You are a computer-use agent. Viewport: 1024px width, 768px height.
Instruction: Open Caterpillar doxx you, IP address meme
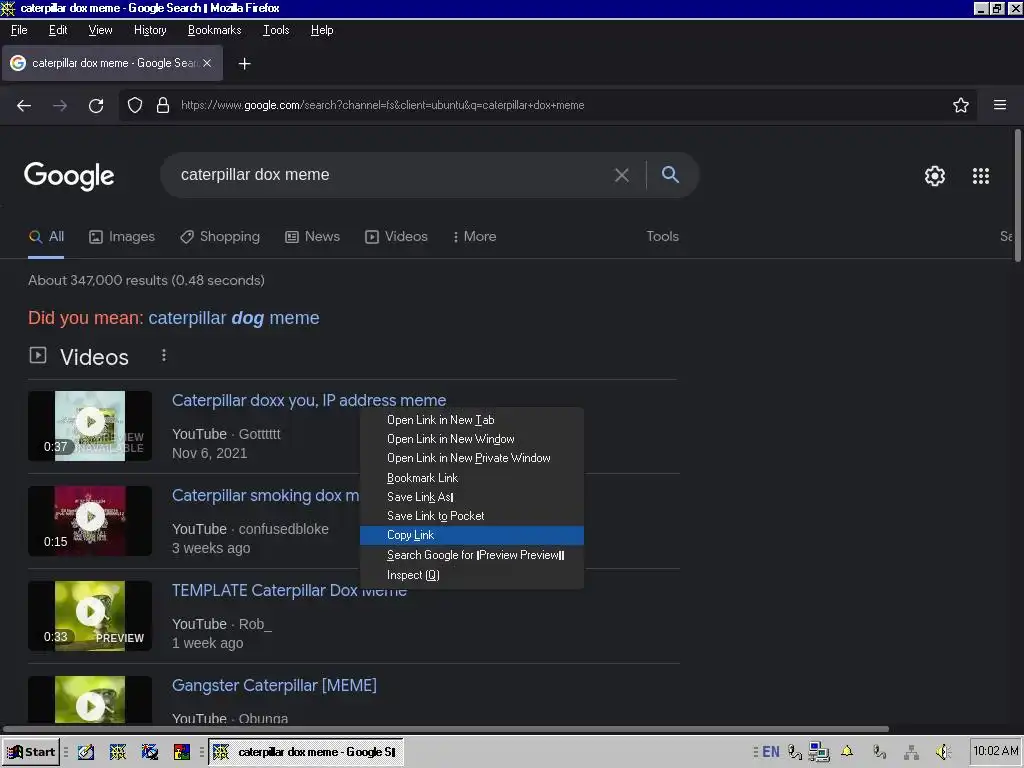309,400
